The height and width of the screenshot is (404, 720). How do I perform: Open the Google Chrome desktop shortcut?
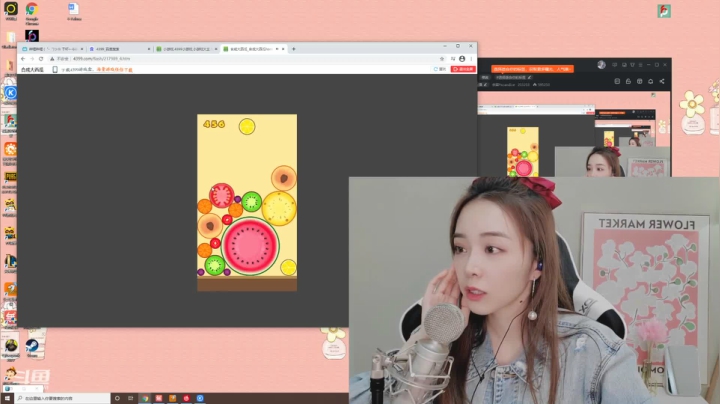coord(32,12)
